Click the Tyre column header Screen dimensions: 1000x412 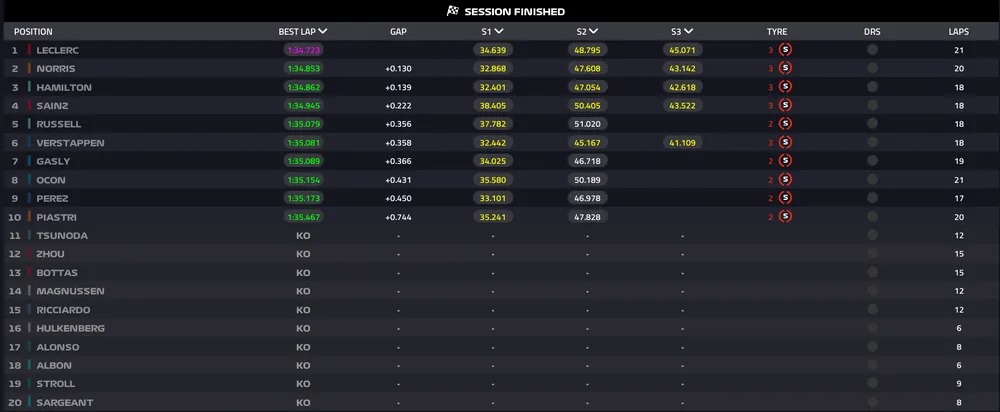point(777,31)
